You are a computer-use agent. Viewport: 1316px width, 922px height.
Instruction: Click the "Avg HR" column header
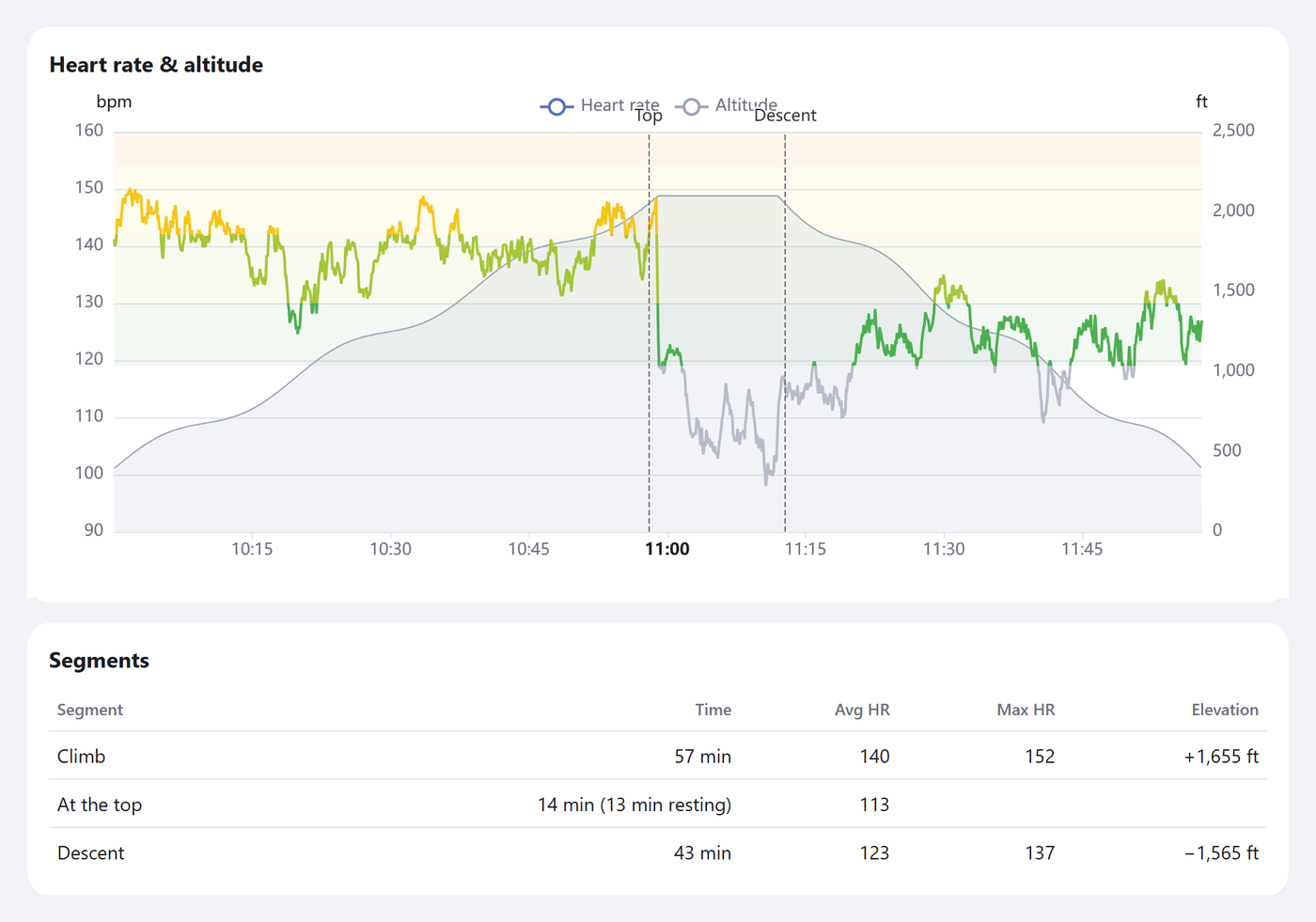pos(862,710)
